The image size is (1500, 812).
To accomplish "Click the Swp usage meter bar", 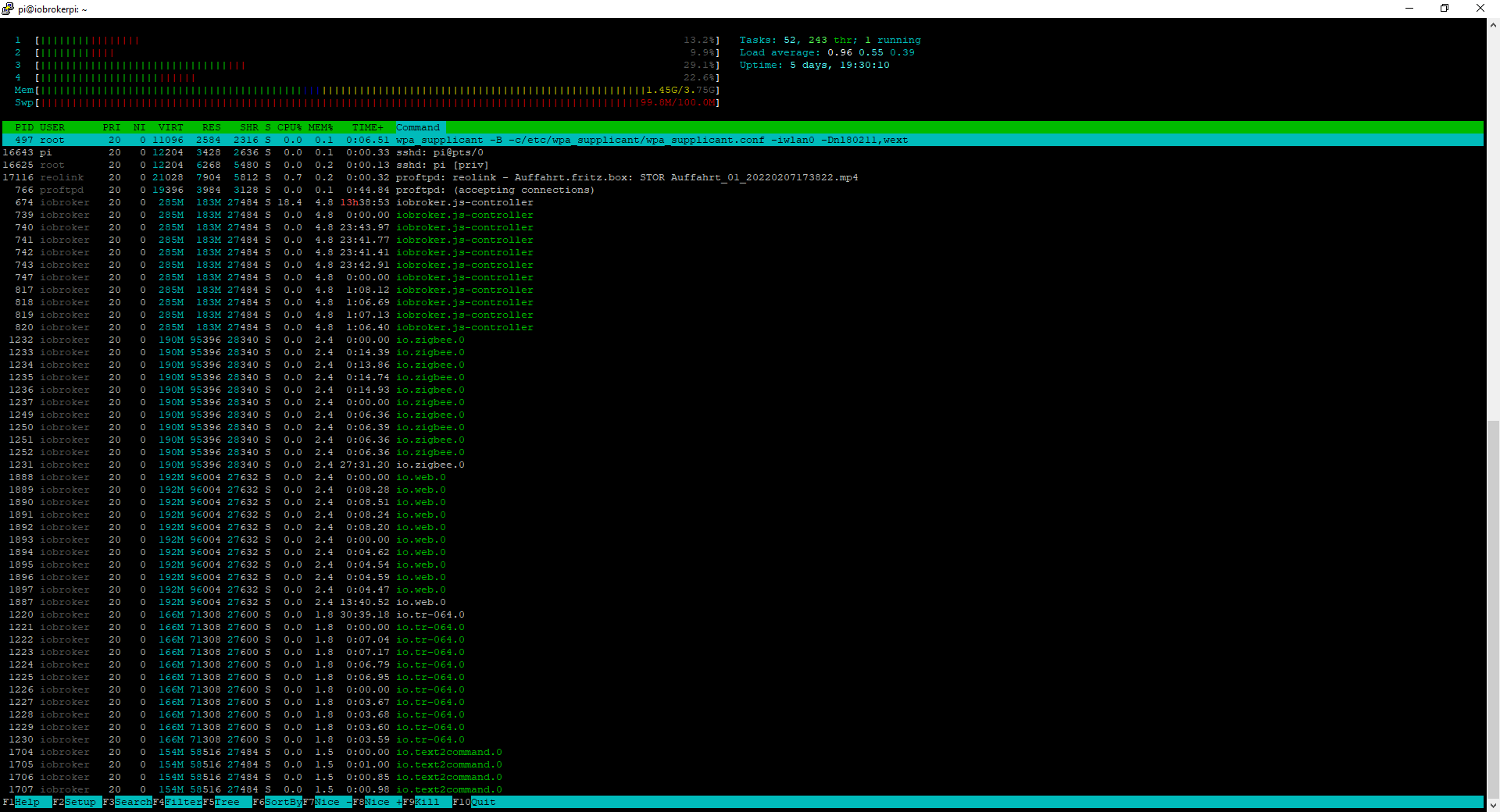I will [x=377, y=102].
